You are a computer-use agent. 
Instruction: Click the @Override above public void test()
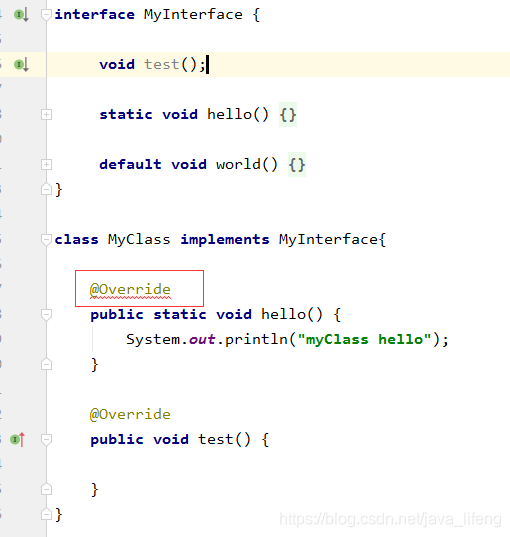[130, 414]
